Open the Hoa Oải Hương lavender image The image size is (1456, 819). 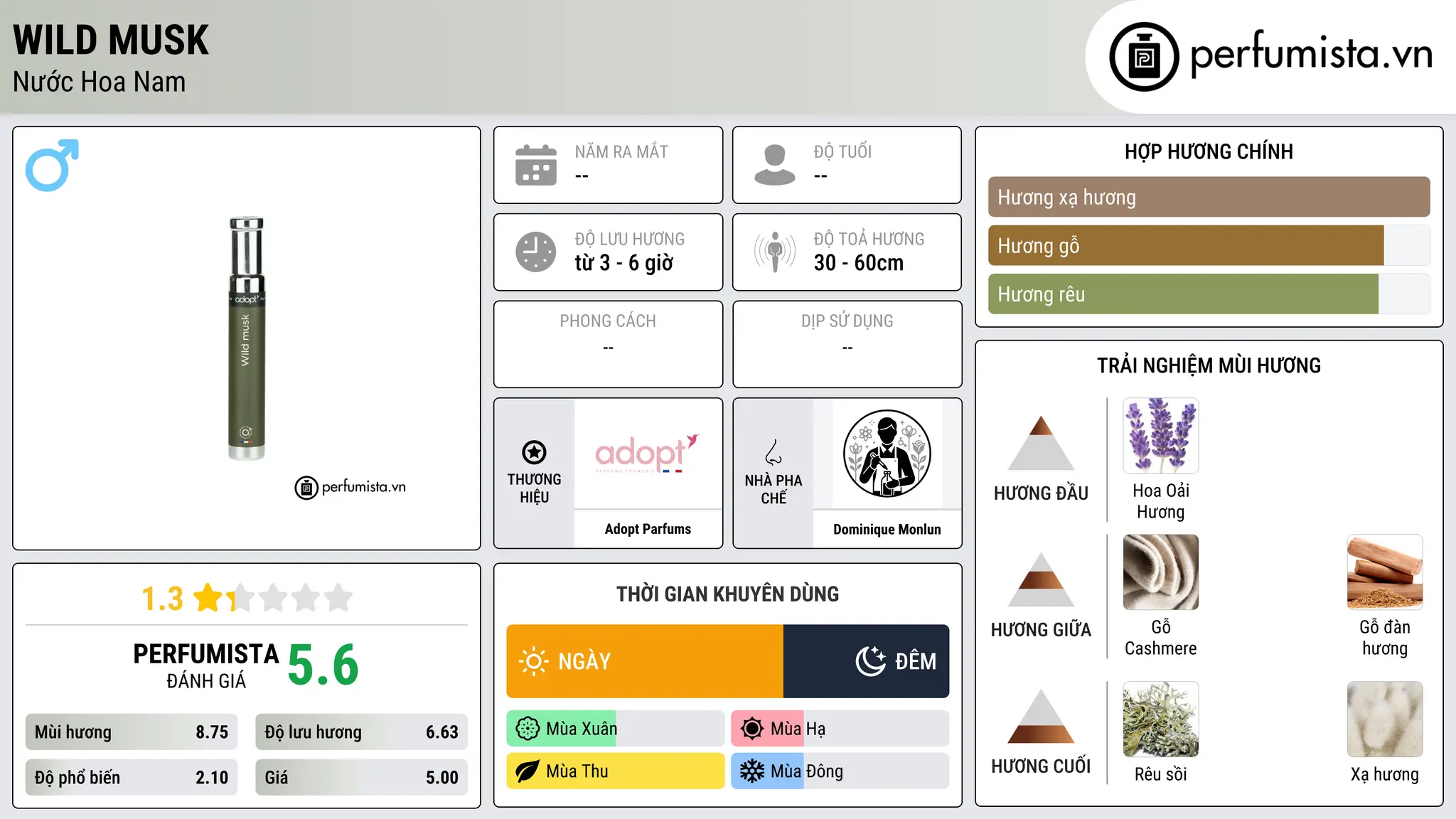click(x=1161, y=436)
